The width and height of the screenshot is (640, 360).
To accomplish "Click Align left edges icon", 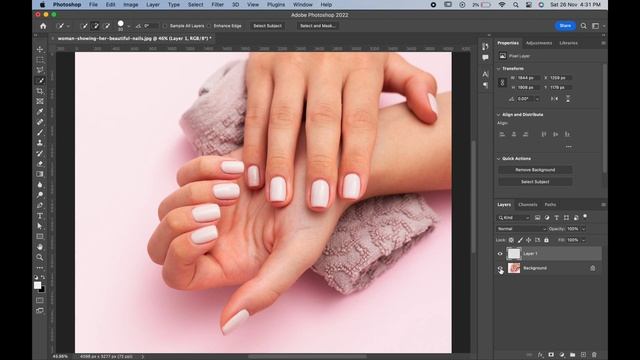I will point(502,134).
